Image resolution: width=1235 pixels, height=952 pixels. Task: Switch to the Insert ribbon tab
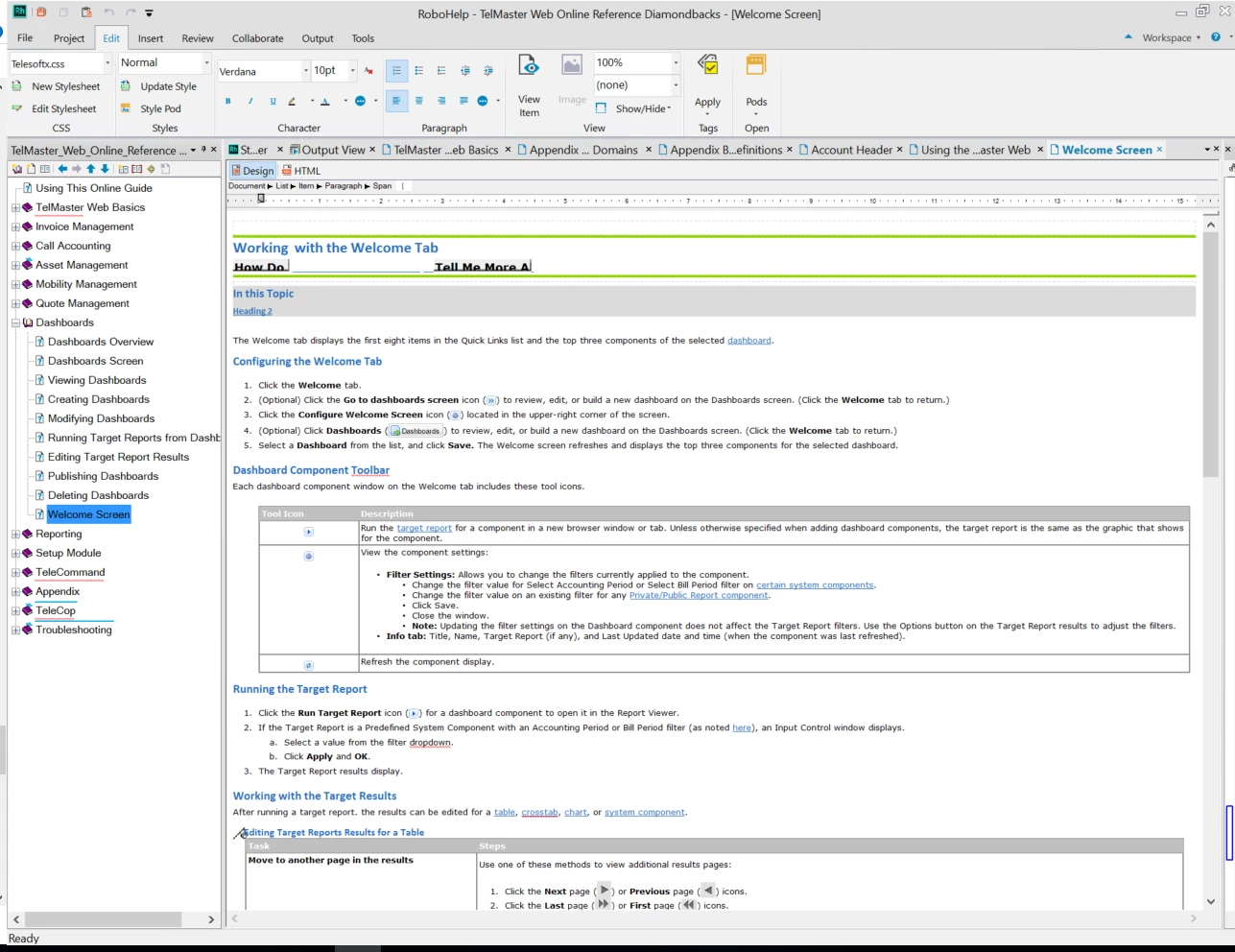click(150, 38)
